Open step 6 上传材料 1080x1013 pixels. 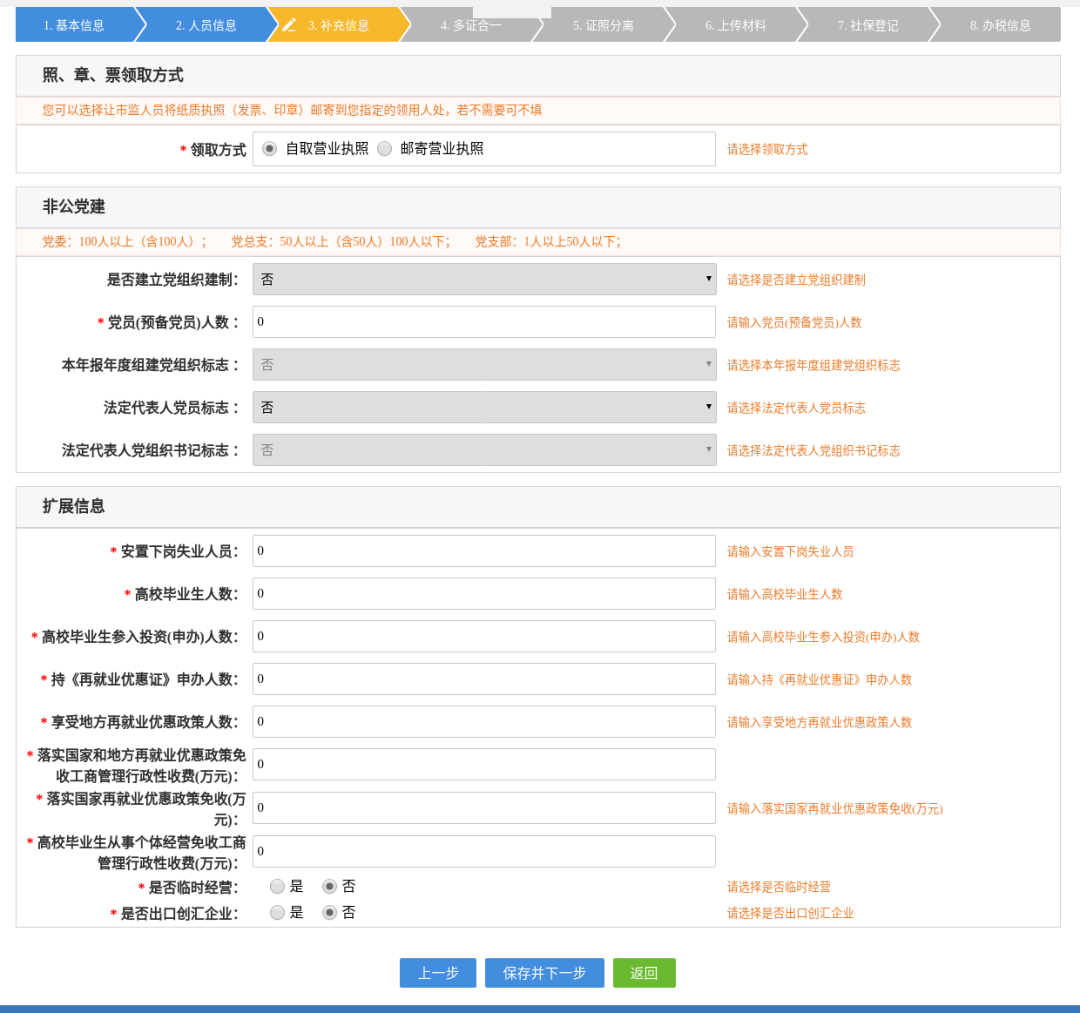coord(736,25)
